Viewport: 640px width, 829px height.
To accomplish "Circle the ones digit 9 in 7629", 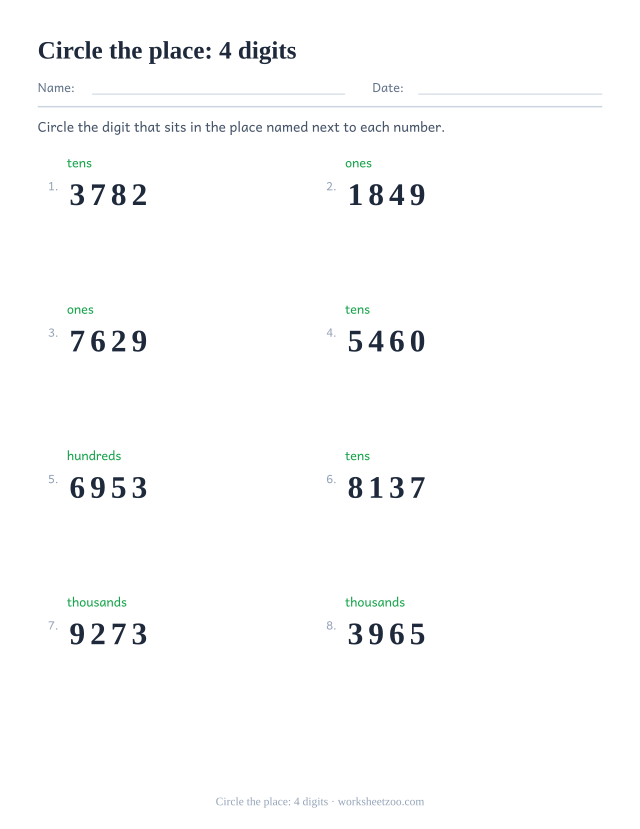I will [x=140, y=342].
